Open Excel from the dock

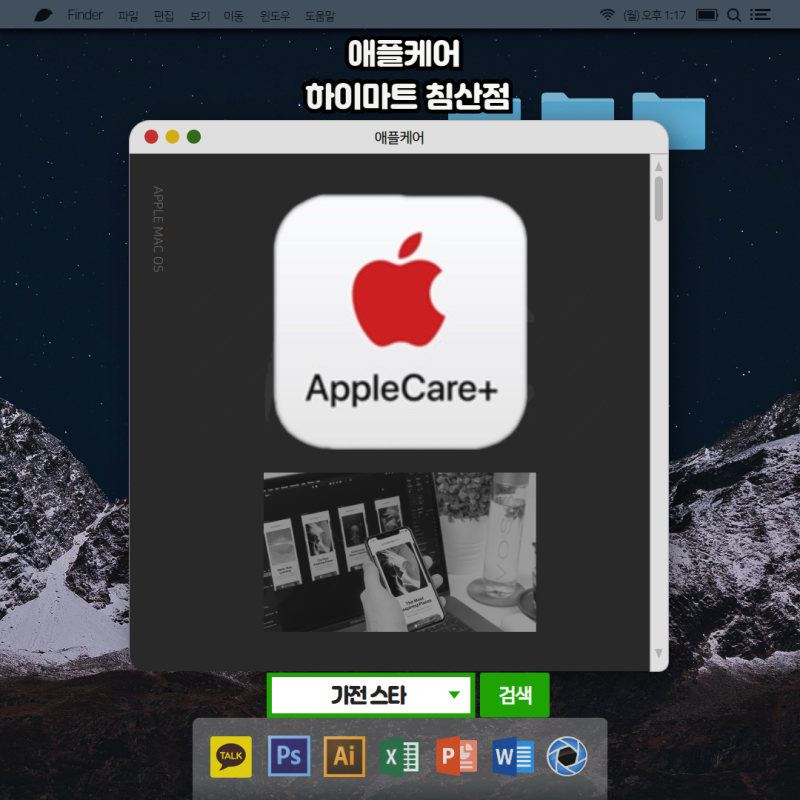coord(400,756)
